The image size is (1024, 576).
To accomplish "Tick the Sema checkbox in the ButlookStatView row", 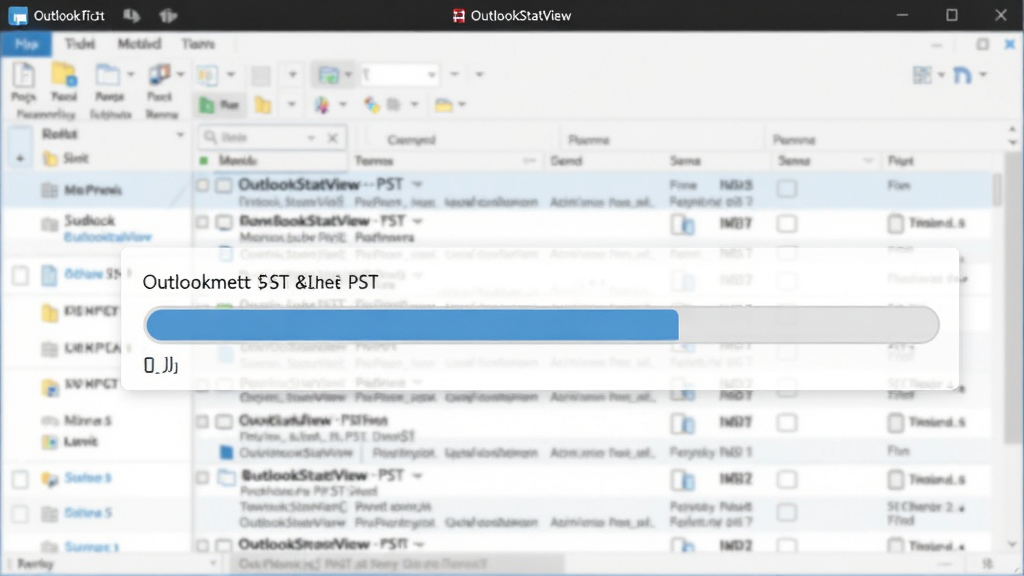I will pyautogui.click(x=787, y=480).
